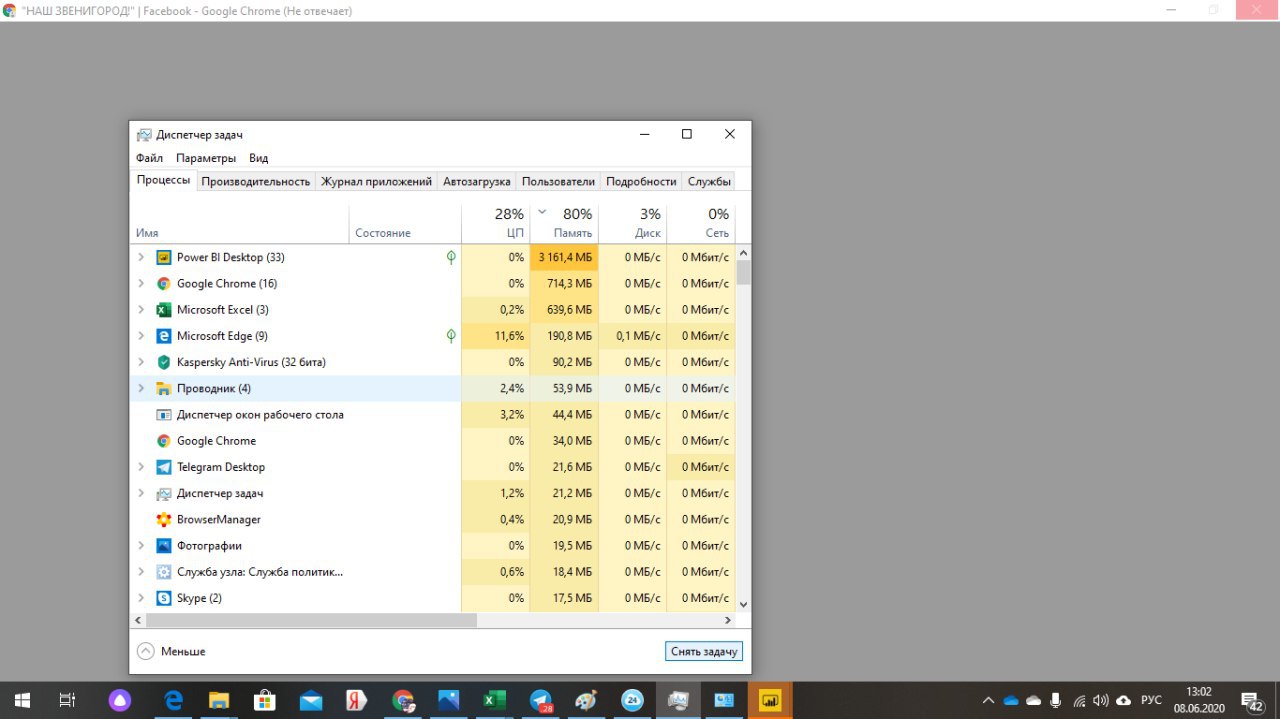This screenshot has height=719, width=1280.
Task: Open the Файл menu
Action: tap(149, 158)
